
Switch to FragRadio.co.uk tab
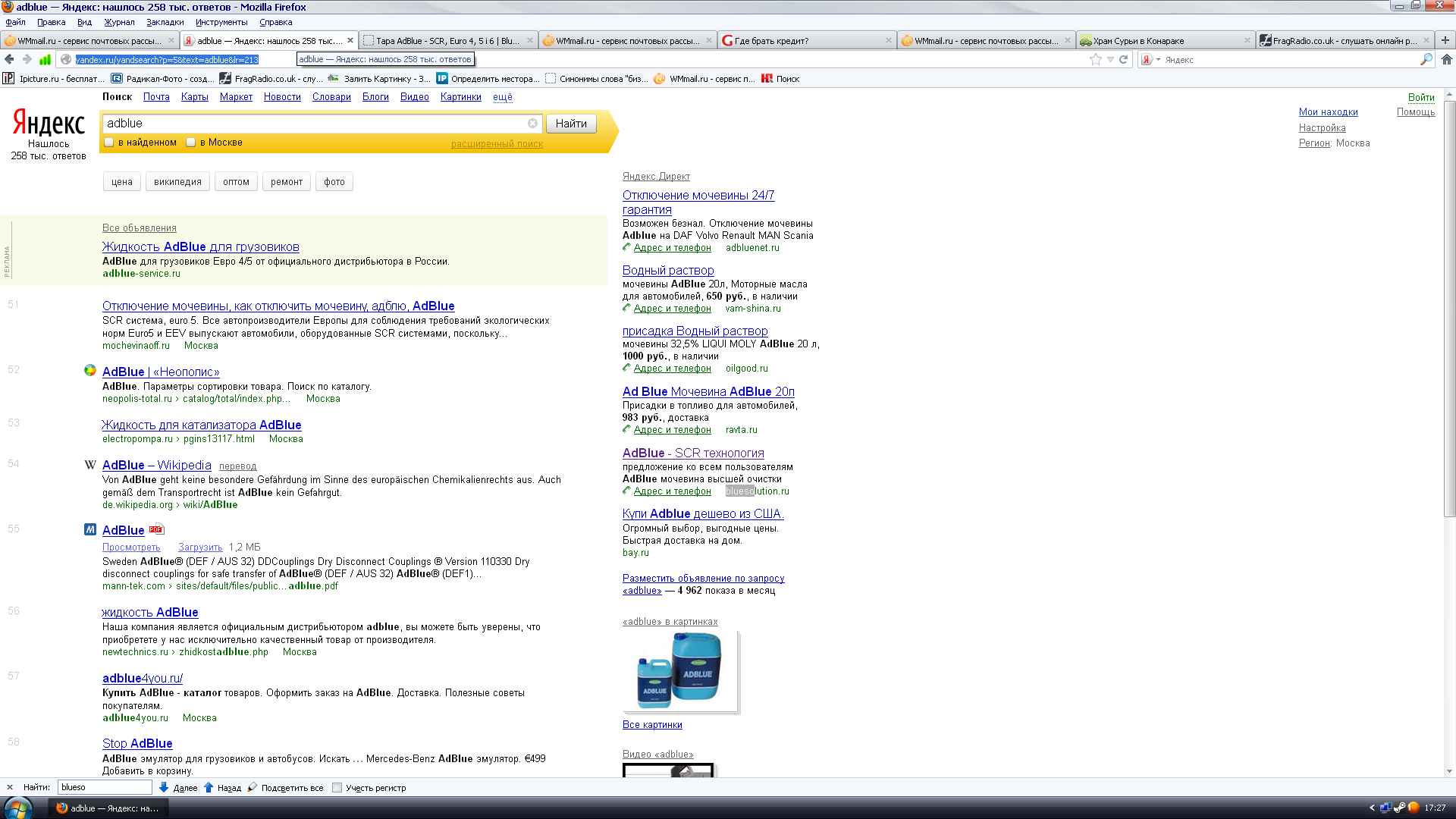coord(1345,41)
